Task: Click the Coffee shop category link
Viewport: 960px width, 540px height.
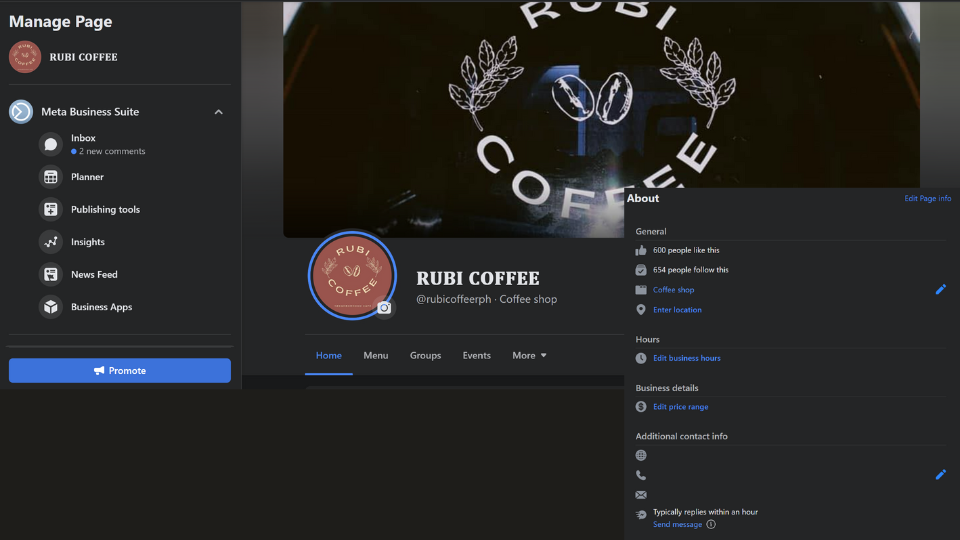Action: tap(673, 290)
